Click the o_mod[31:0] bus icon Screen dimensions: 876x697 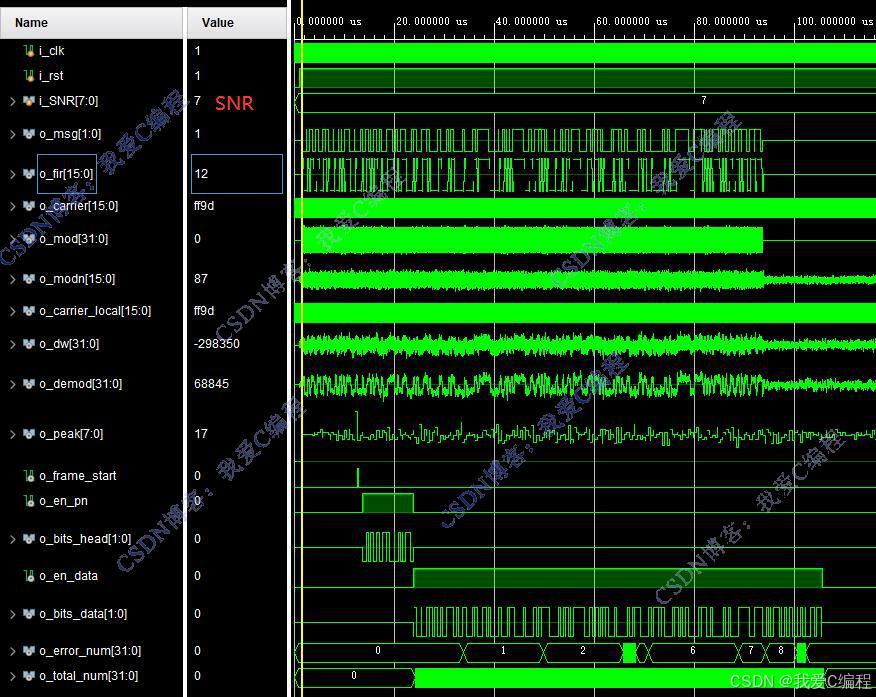pyautogui.click(x=28, y=238)
